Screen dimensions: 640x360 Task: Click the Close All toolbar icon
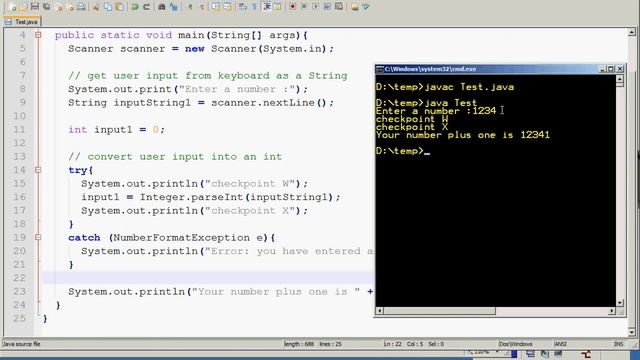[70, 7]
